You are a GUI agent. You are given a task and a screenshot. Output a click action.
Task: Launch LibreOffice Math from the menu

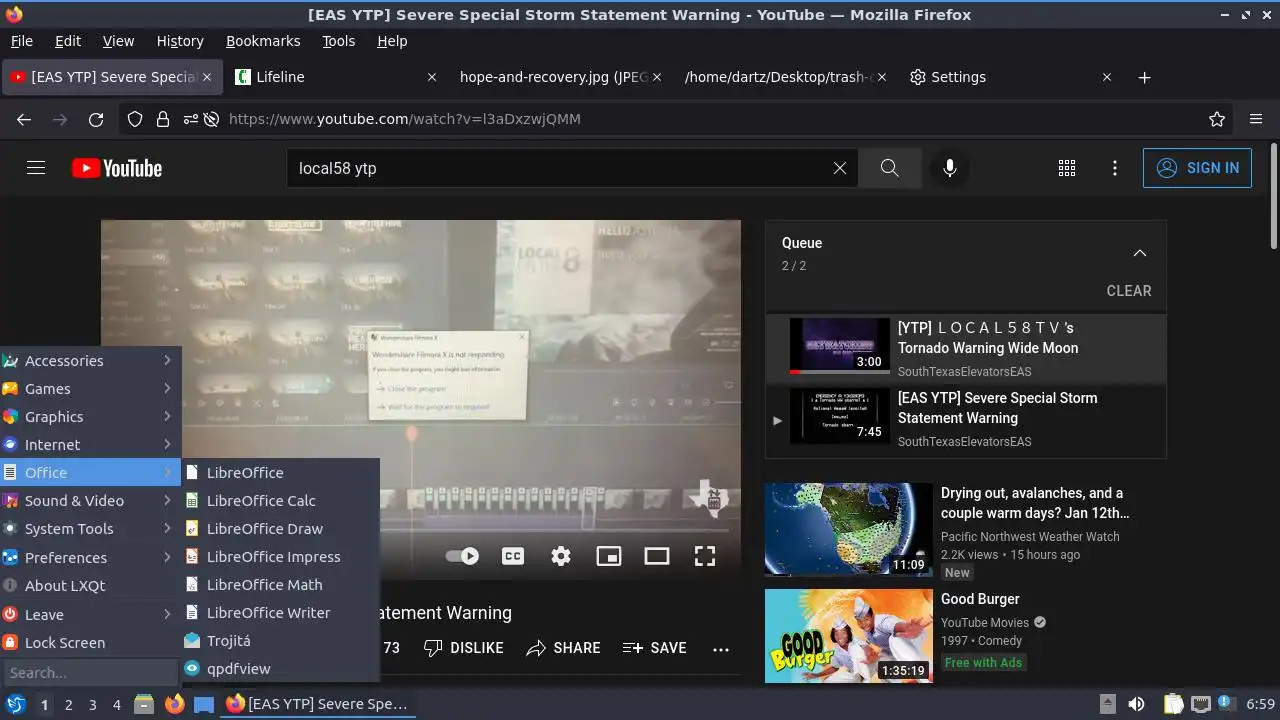[x=280, y=584]
